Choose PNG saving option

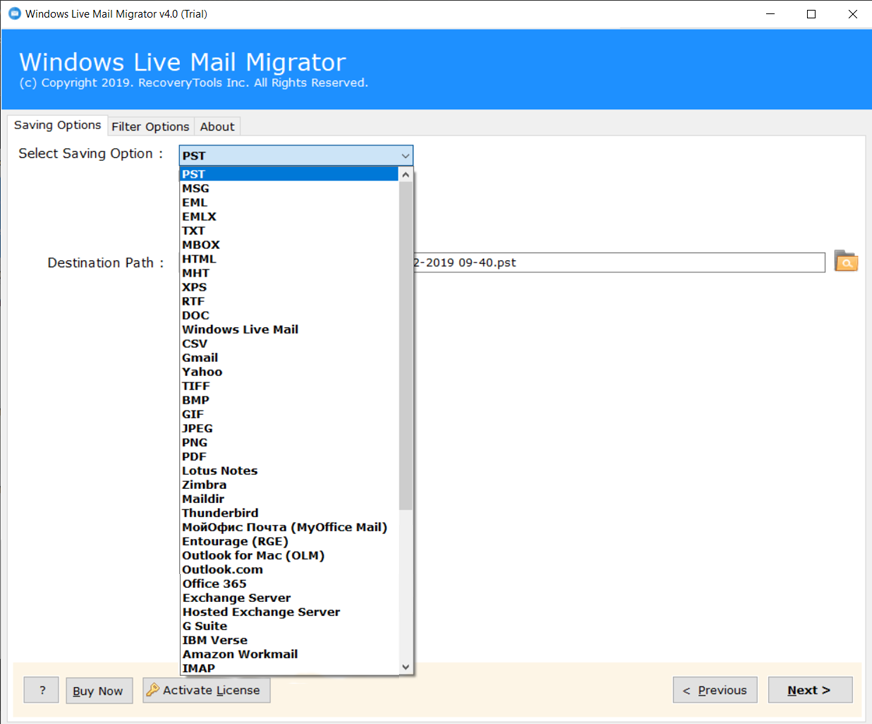289,443
